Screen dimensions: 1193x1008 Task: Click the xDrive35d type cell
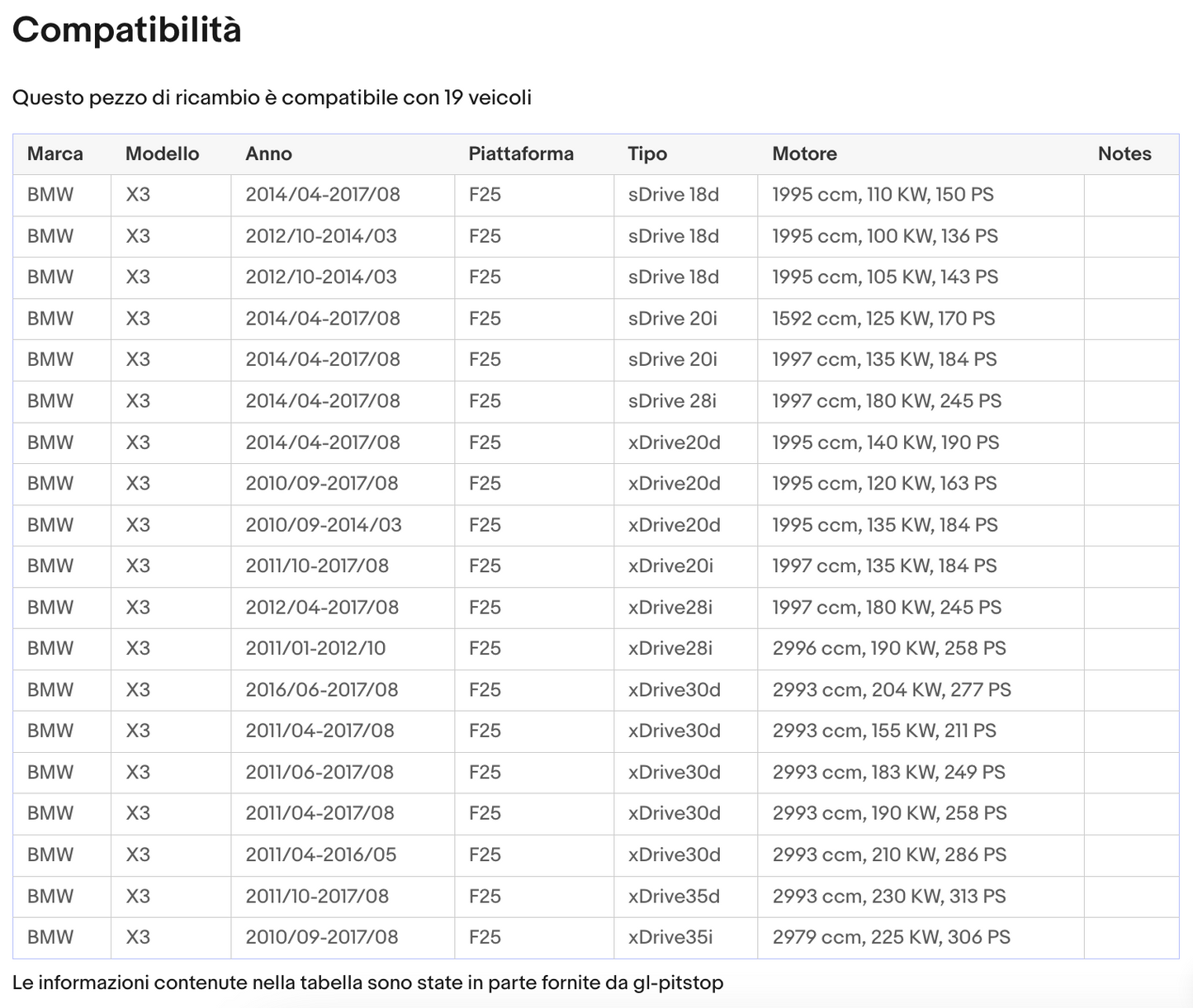pyautogui.click(x=674, y=896)
